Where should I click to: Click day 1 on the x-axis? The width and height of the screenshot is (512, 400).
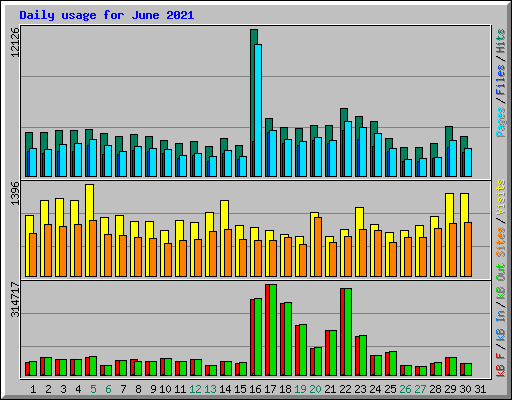[x=33, y=389]
